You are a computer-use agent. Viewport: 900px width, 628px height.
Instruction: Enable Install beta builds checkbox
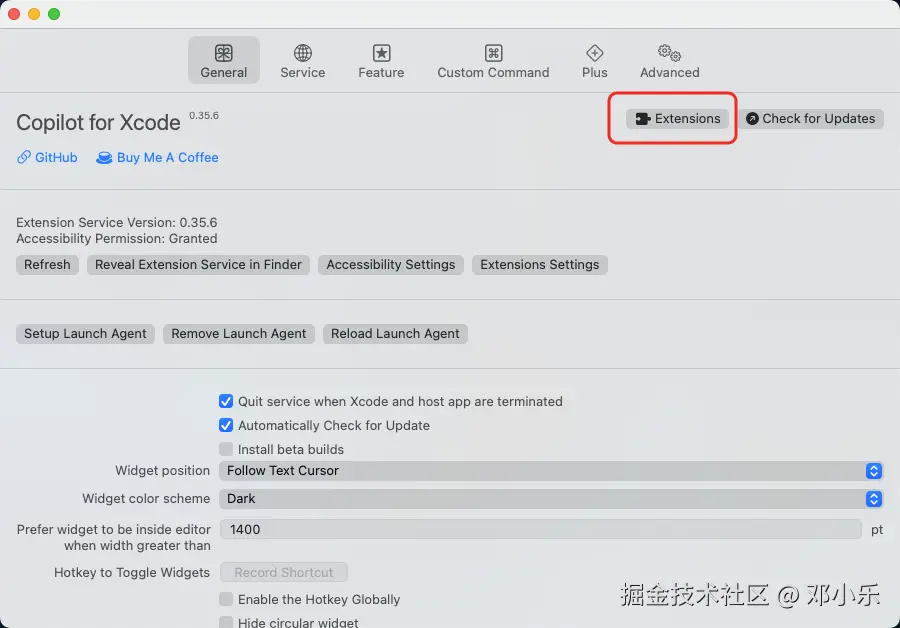click(226, 449)
